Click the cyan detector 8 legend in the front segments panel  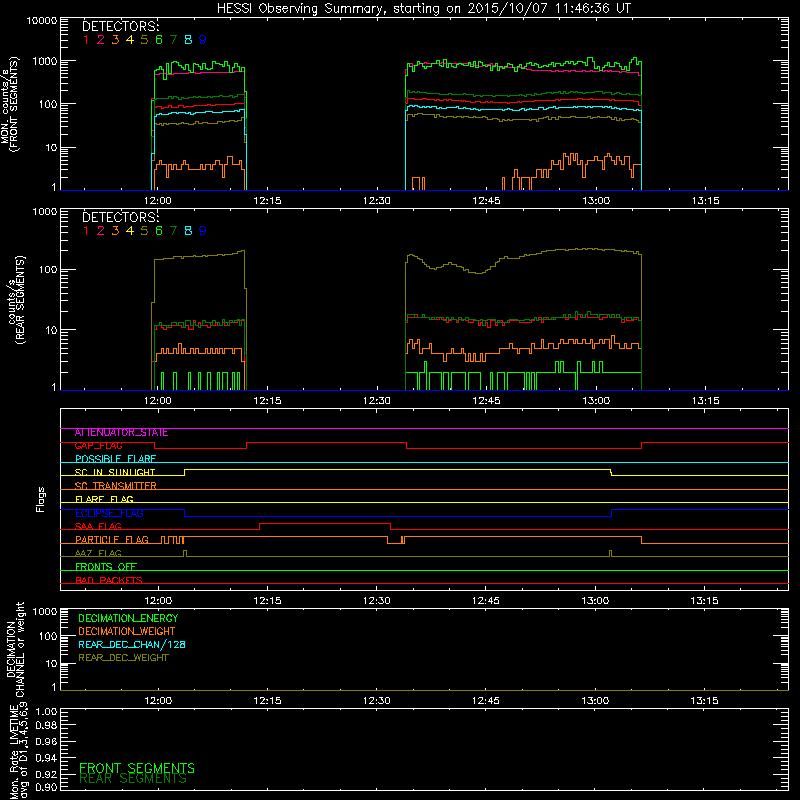pos(188,39)
